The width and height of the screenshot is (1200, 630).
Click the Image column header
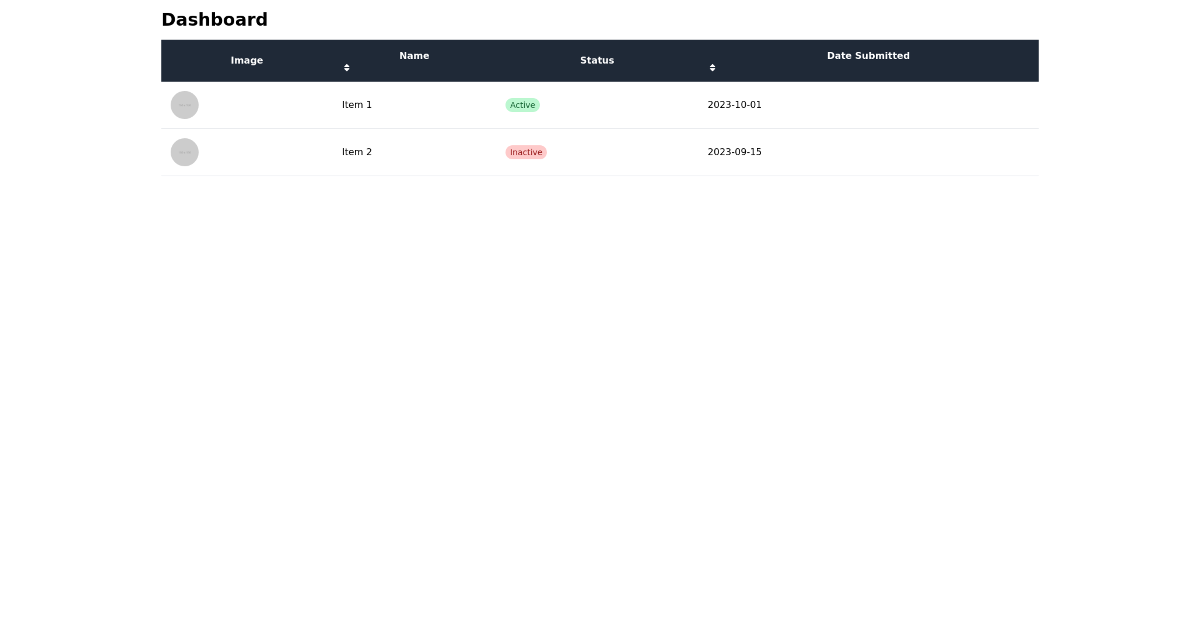click(247, 60)
